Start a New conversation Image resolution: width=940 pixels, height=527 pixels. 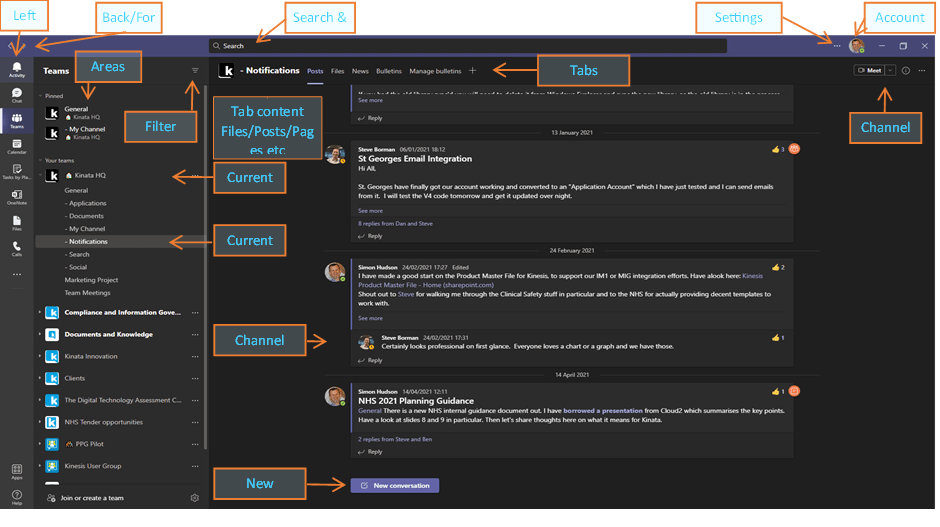point(394,485)
